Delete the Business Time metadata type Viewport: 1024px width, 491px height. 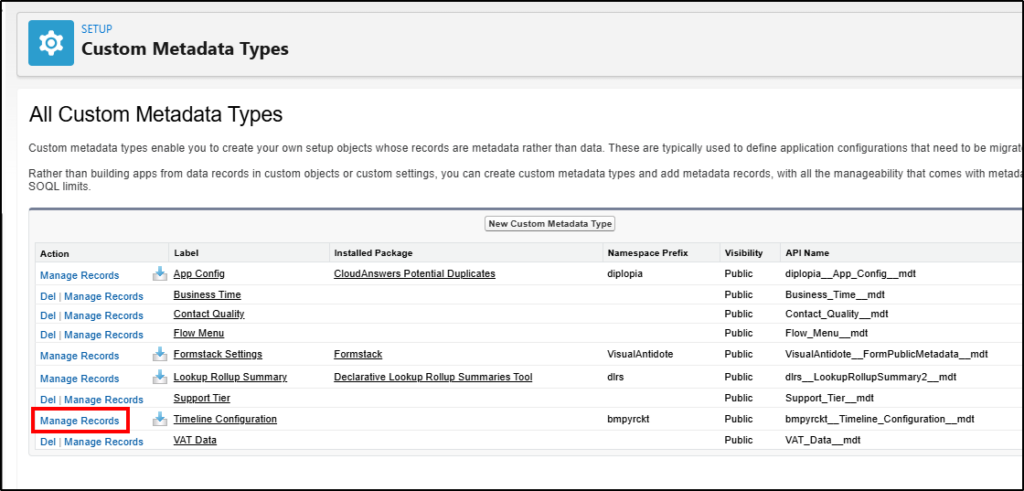point(48,296)
